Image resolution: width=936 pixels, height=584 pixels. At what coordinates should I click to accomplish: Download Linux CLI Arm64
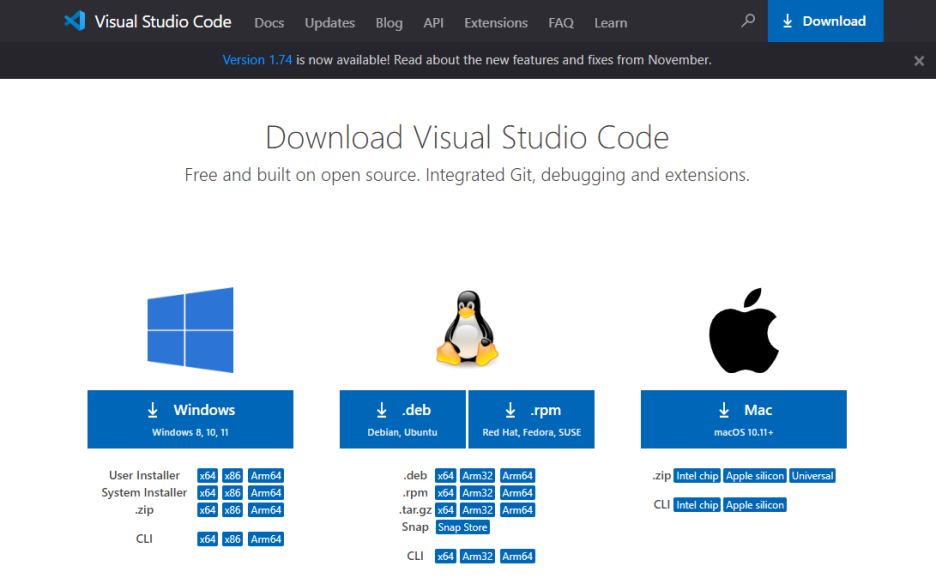[518, 557]
